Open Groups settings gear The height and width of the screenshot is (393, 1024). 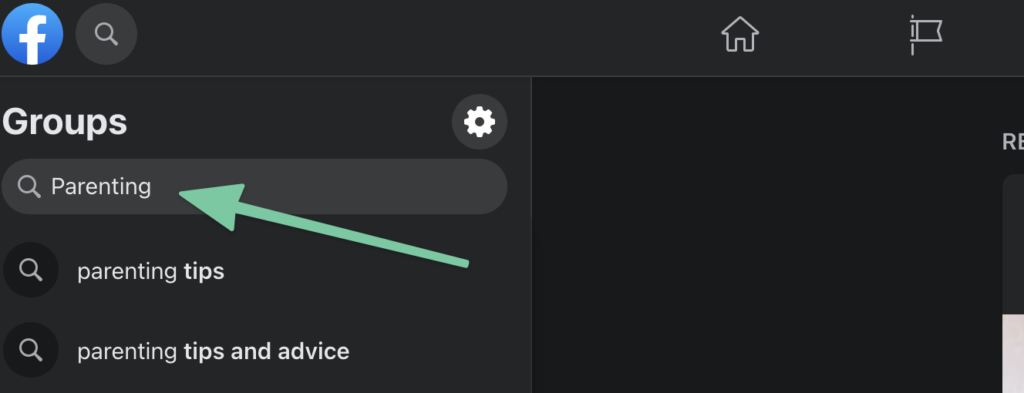coord(479,122)
